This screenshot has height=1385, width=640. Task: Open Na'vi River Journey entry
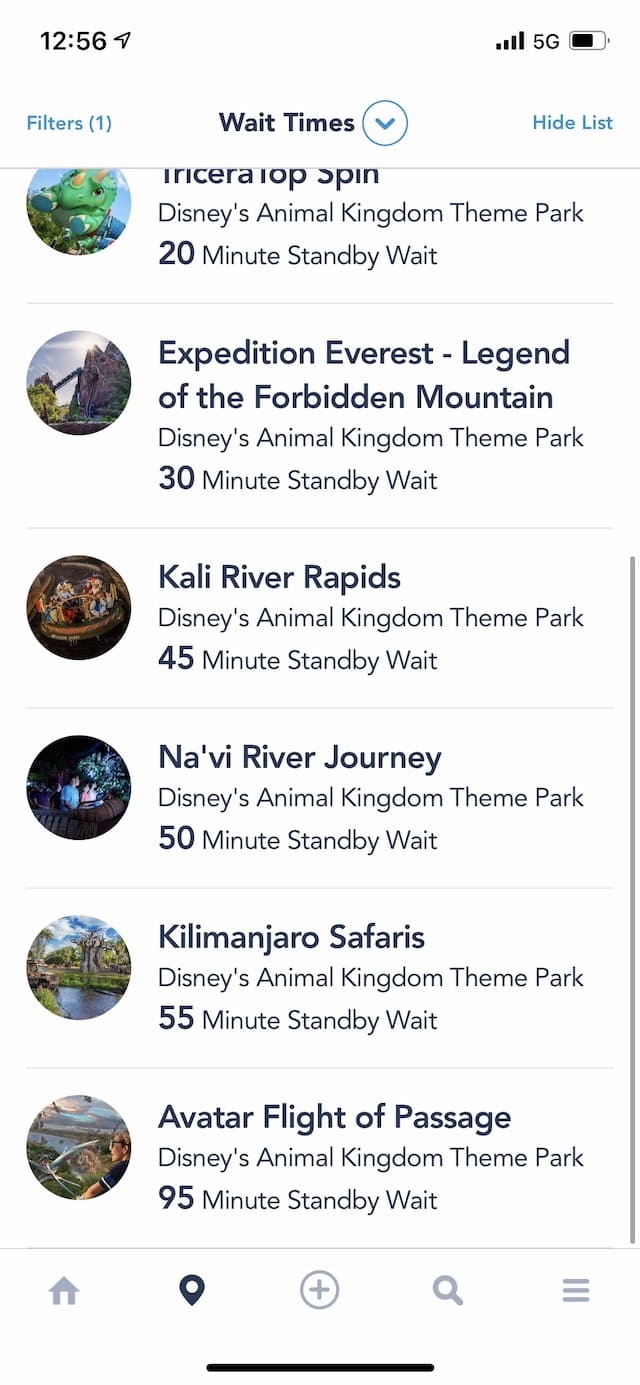point(320,798)
